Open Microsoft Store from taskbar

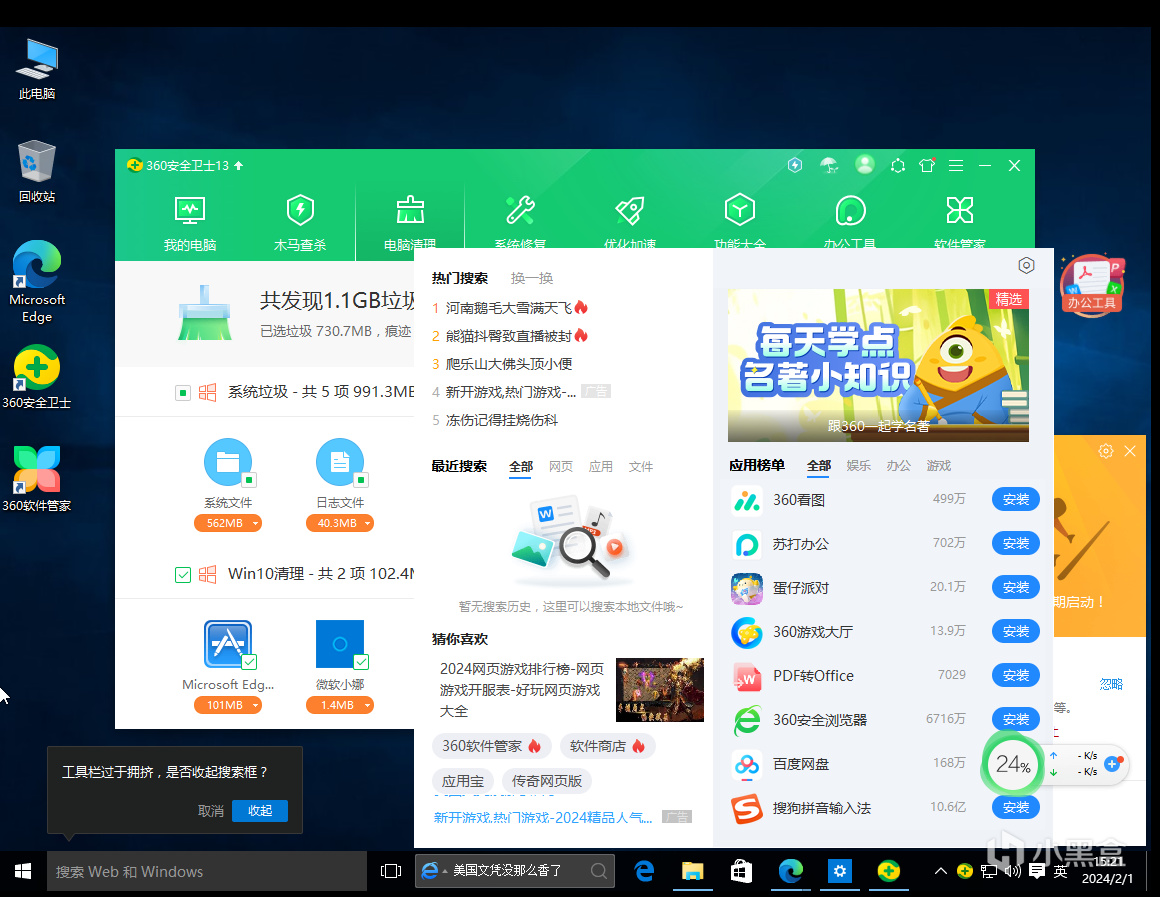tap(741, 871)
